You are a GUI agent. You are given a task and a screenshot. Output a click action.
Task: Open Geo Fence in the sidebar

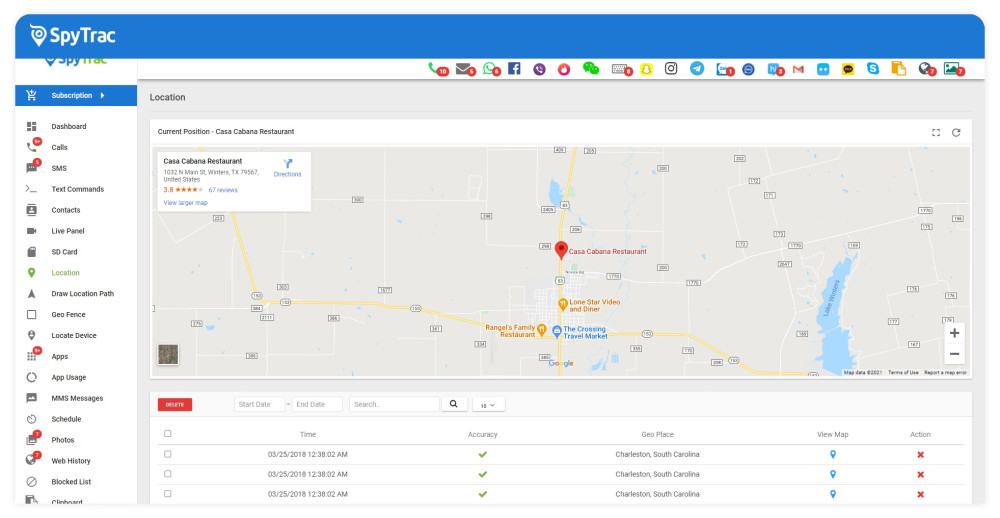[68, 314]
